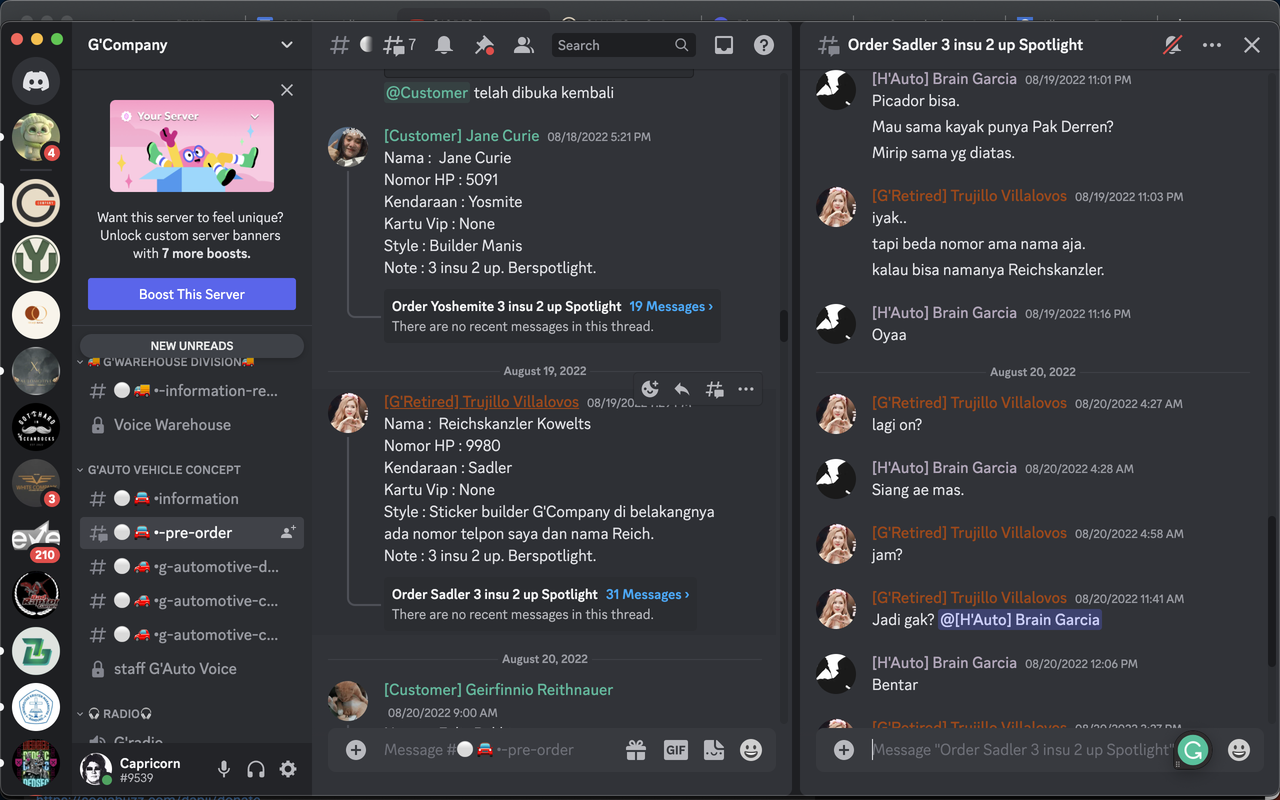This screenshot has height=800, width=1280.
Task: Click thread panel scrollbar thumb
Action: tap(1272, 590)
